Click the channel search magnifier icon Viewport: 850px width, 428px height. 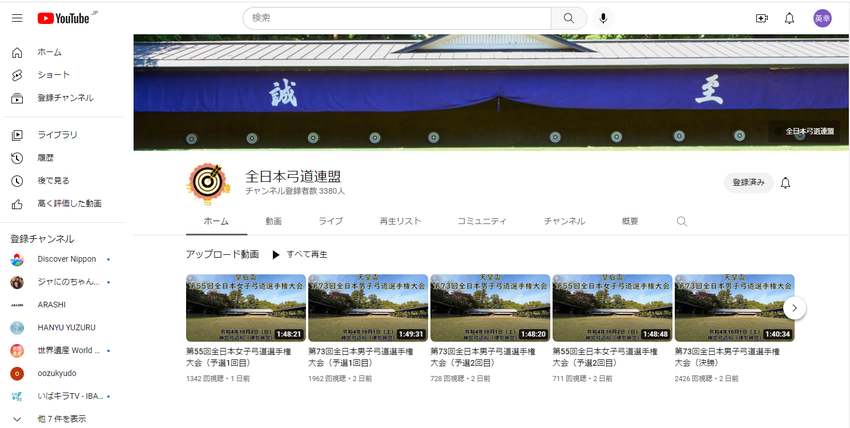(x=682, y=222)
